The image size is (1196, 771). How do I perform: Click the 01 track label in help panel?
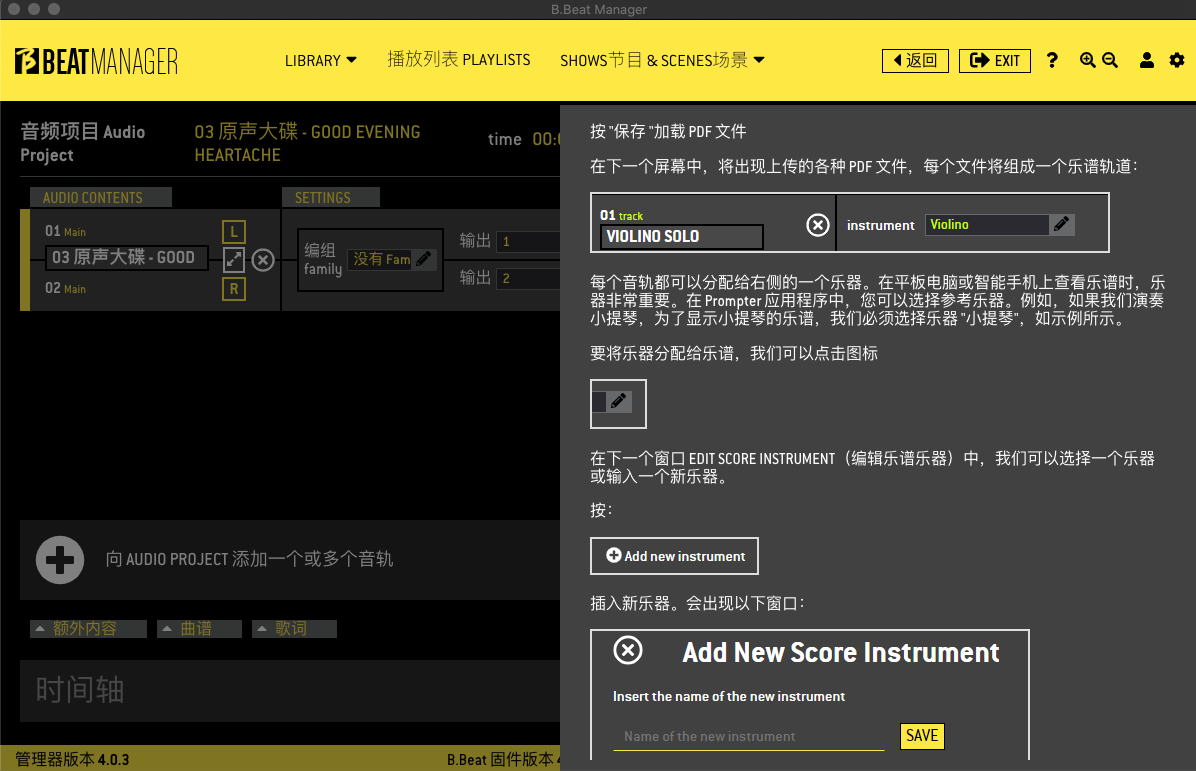pyautogui.click(x=621, y=216)
